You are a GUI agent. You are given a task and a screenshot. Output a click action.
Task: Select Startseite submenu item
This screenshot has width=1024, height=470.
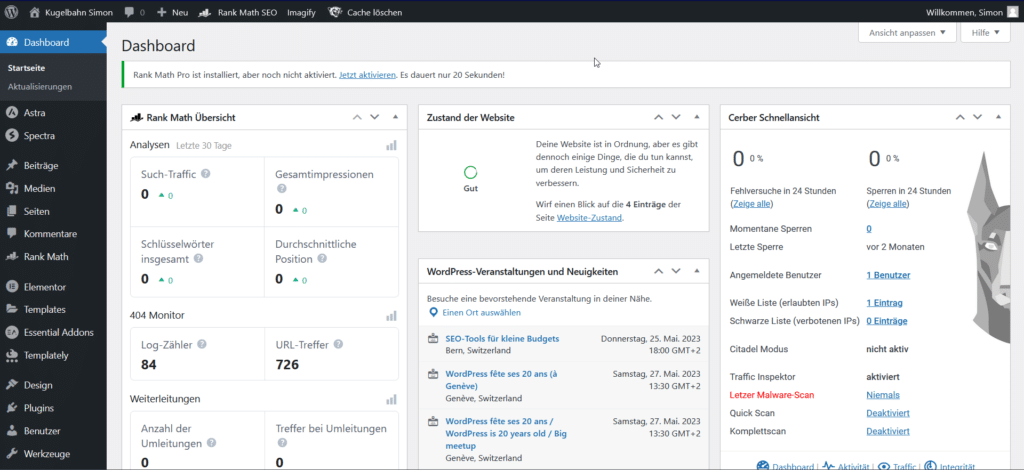[x=26, y=68]
